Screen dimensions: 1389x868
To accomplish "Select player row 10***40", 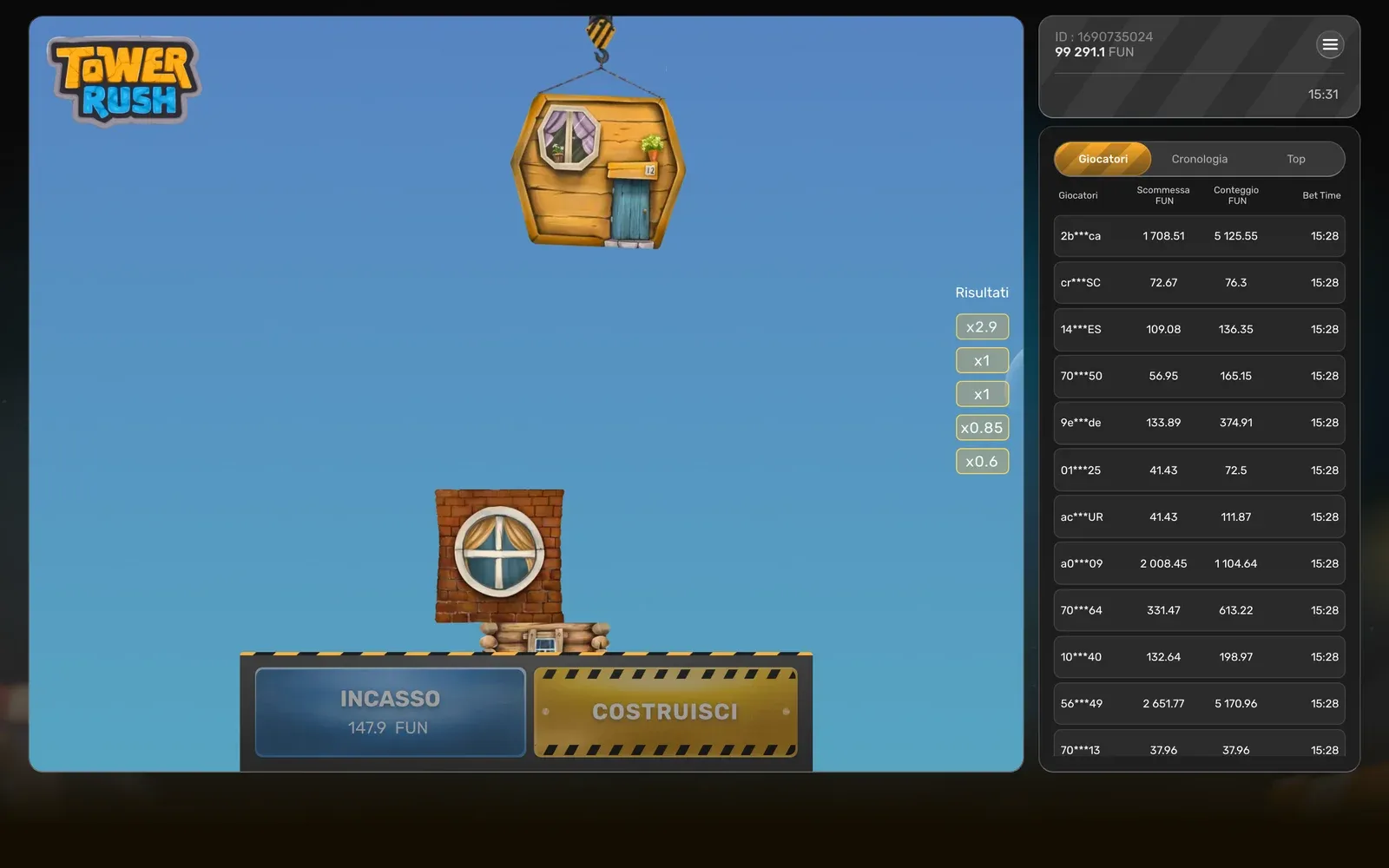I will [x=1199, y=657].
